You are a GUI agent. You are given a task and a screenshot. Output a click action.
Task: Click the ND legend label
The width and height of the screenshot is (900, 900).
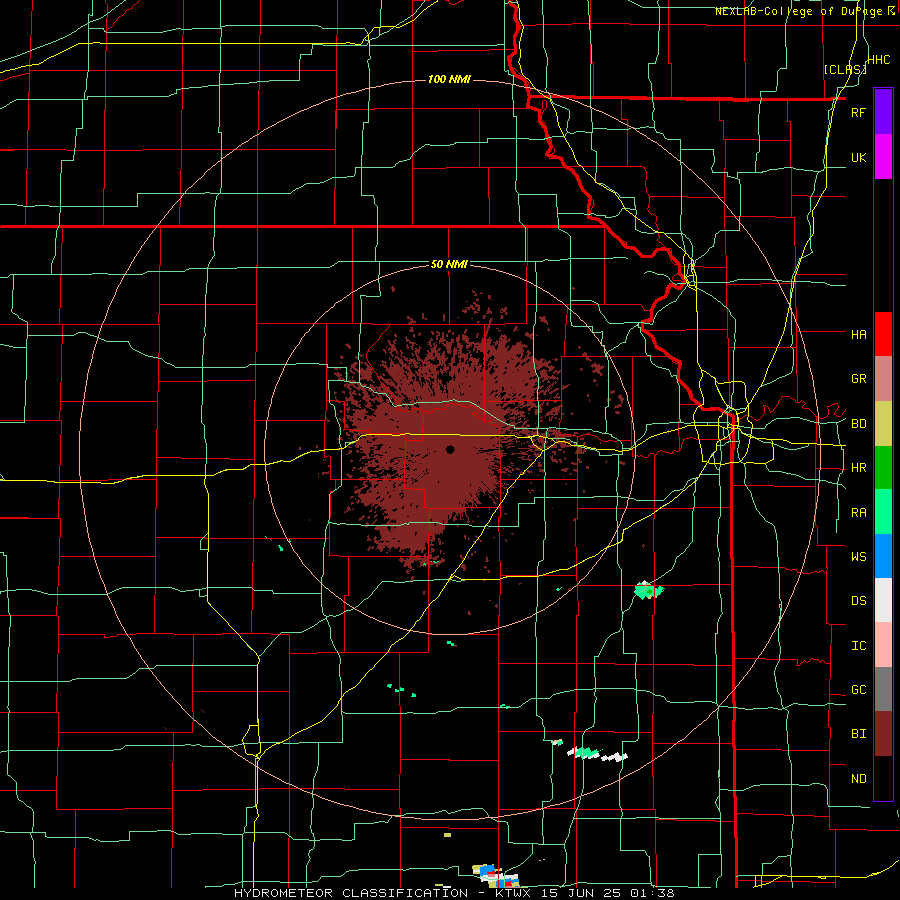tap(858, 779)
